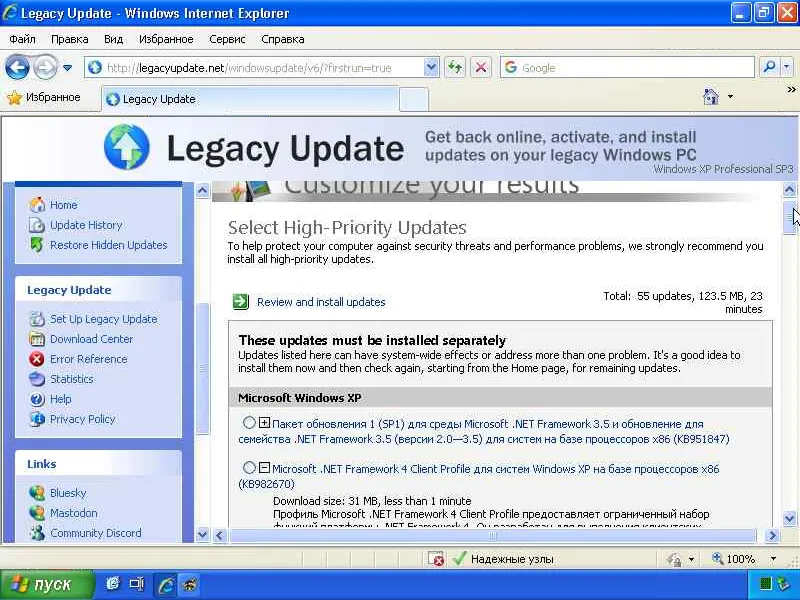Click the Mastodon globe icon
Screen dimensions: 800x600
[37, 513]
